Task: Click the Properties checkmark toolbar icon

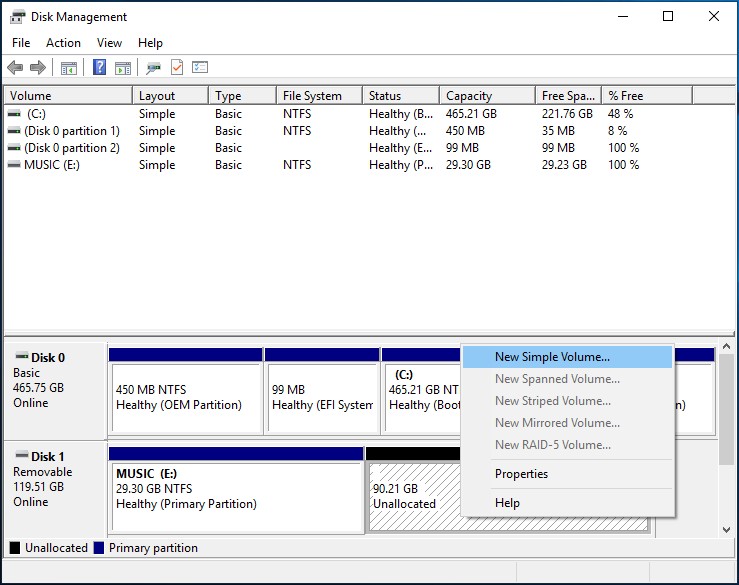Action: pos(177,67)
